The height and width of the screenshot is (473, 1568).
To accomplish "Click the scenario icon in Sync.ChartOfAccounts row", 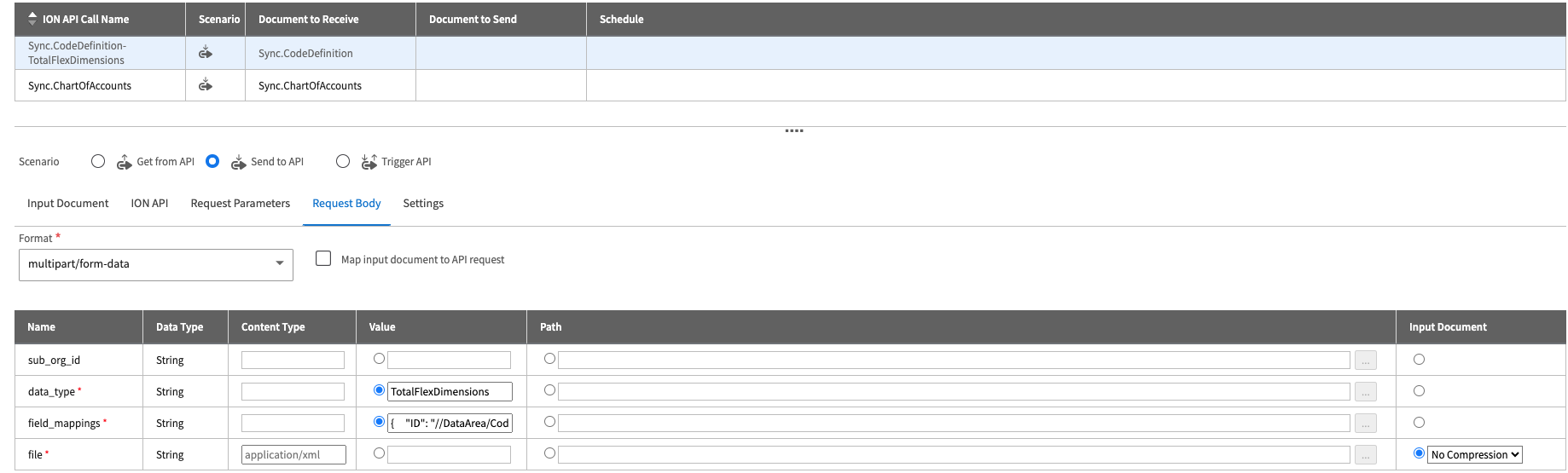I will tap(206, 85).
